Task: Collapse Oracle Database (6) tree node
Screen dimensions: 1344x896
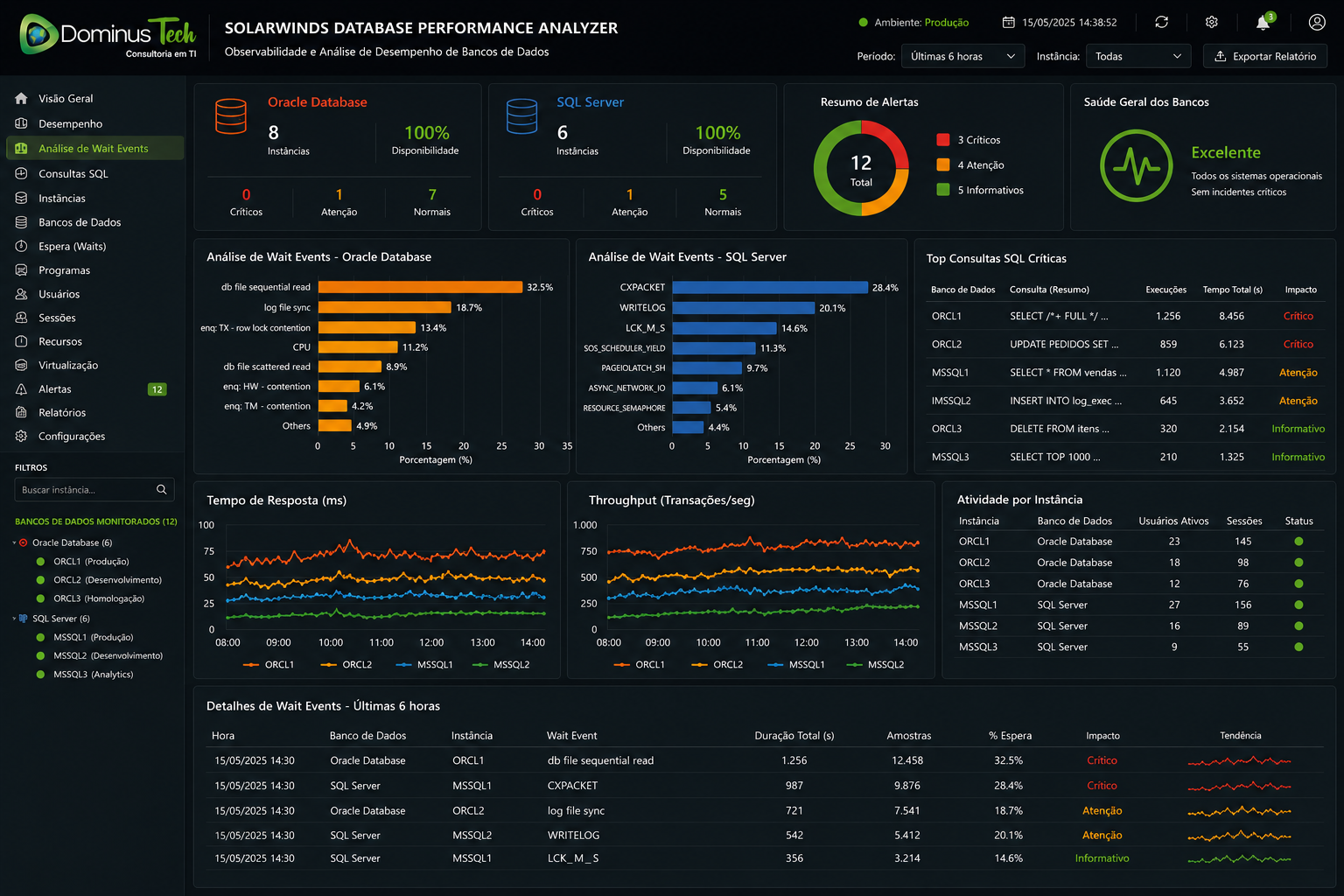Action: coord(15,542)
